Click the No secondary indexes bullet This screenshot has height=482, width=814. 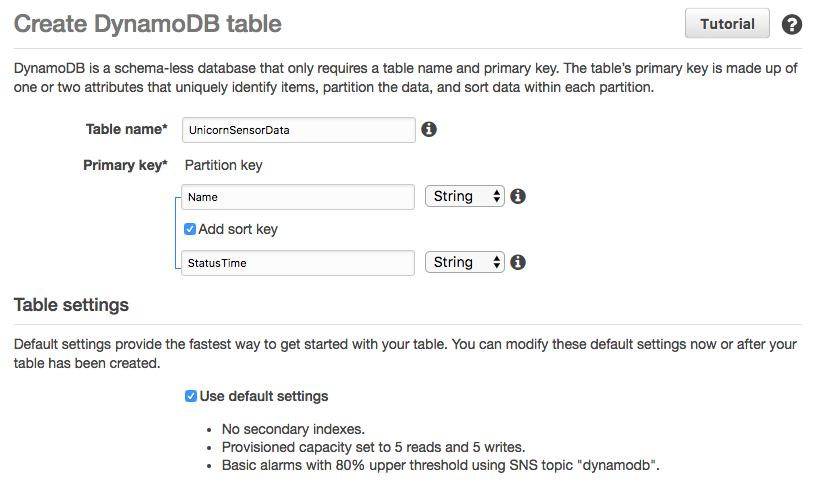coord(293,429)
